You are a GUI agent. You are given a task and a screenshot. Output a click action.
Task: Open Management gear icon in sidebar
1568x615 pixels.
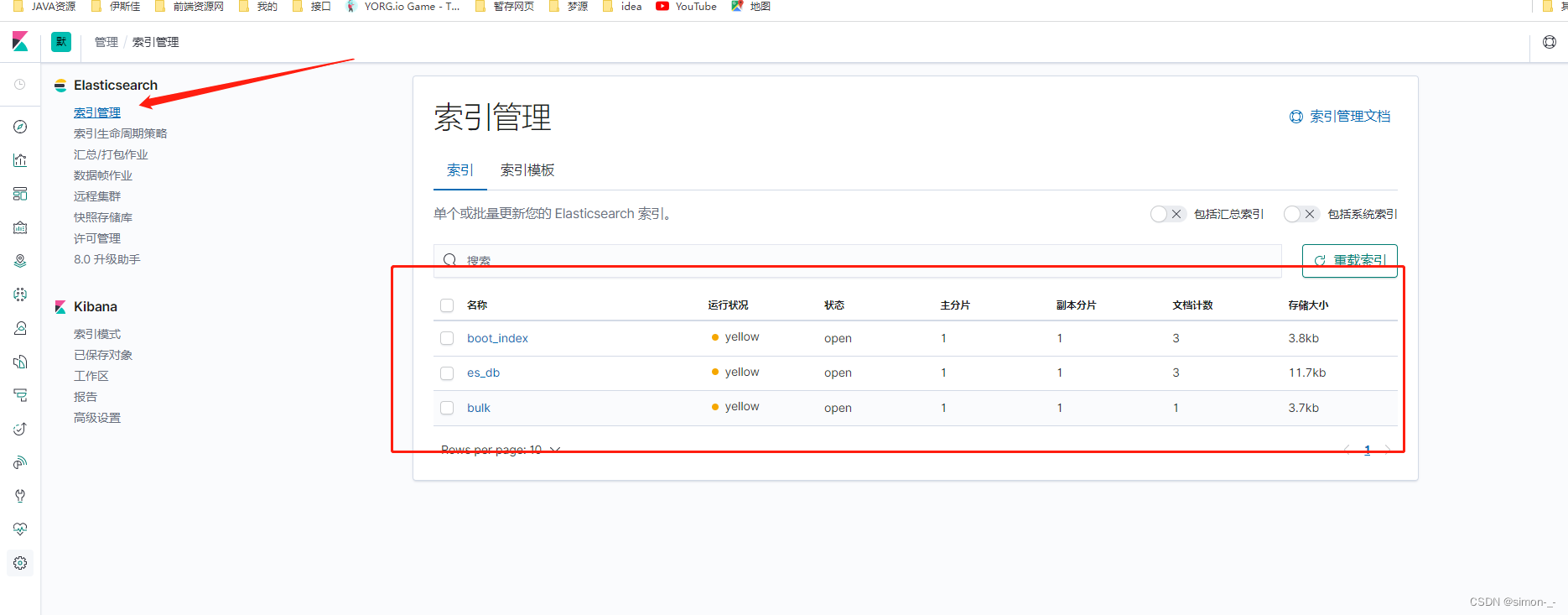20,563
